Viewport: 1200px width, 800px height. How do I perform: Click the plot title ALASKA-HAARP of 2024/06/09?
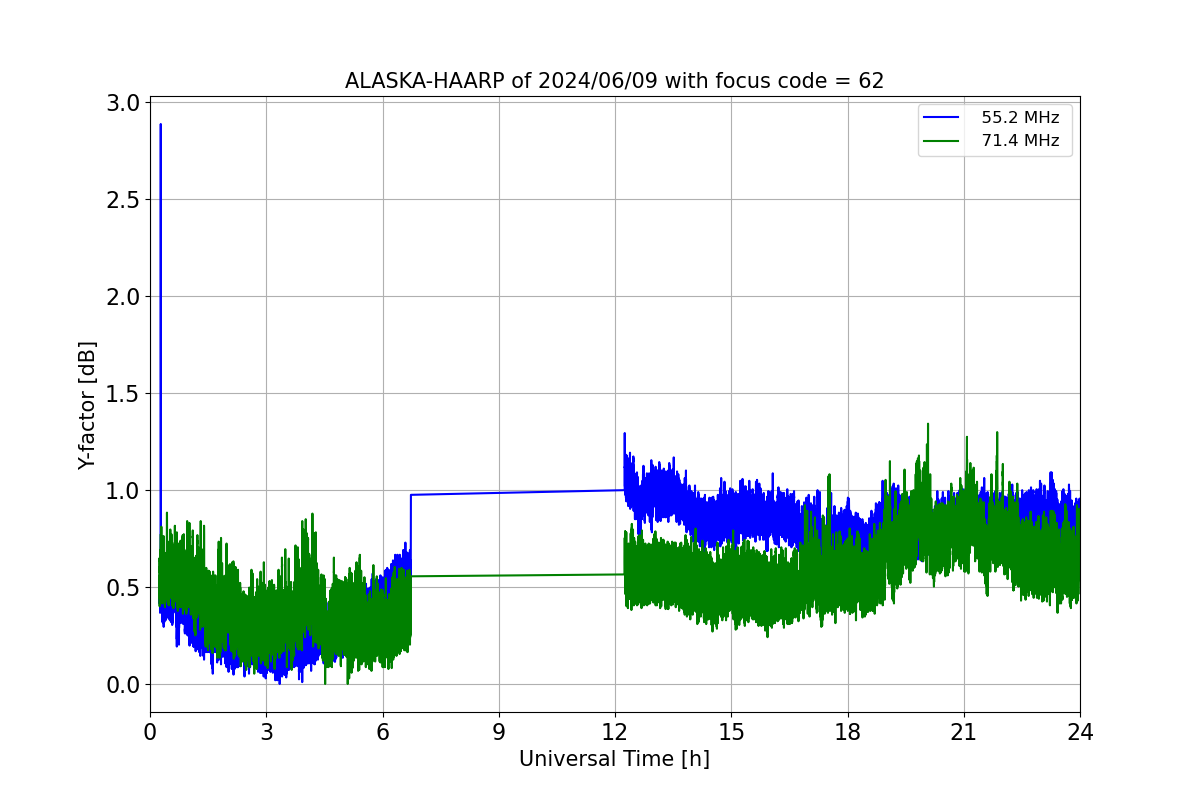pos(614,81)
